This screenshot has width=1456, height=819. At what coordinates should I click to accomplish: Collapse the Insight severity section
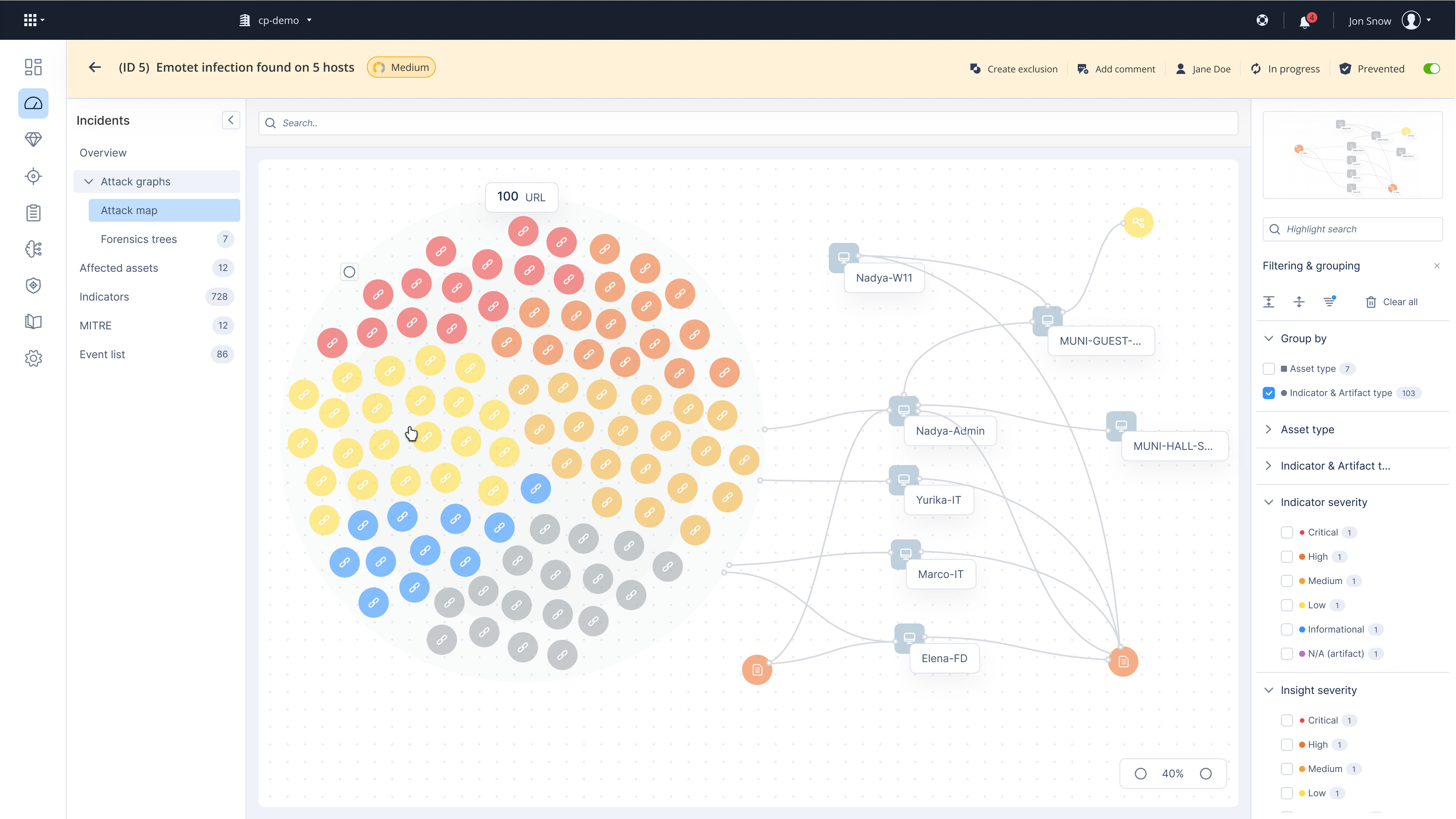[1269, 690]
